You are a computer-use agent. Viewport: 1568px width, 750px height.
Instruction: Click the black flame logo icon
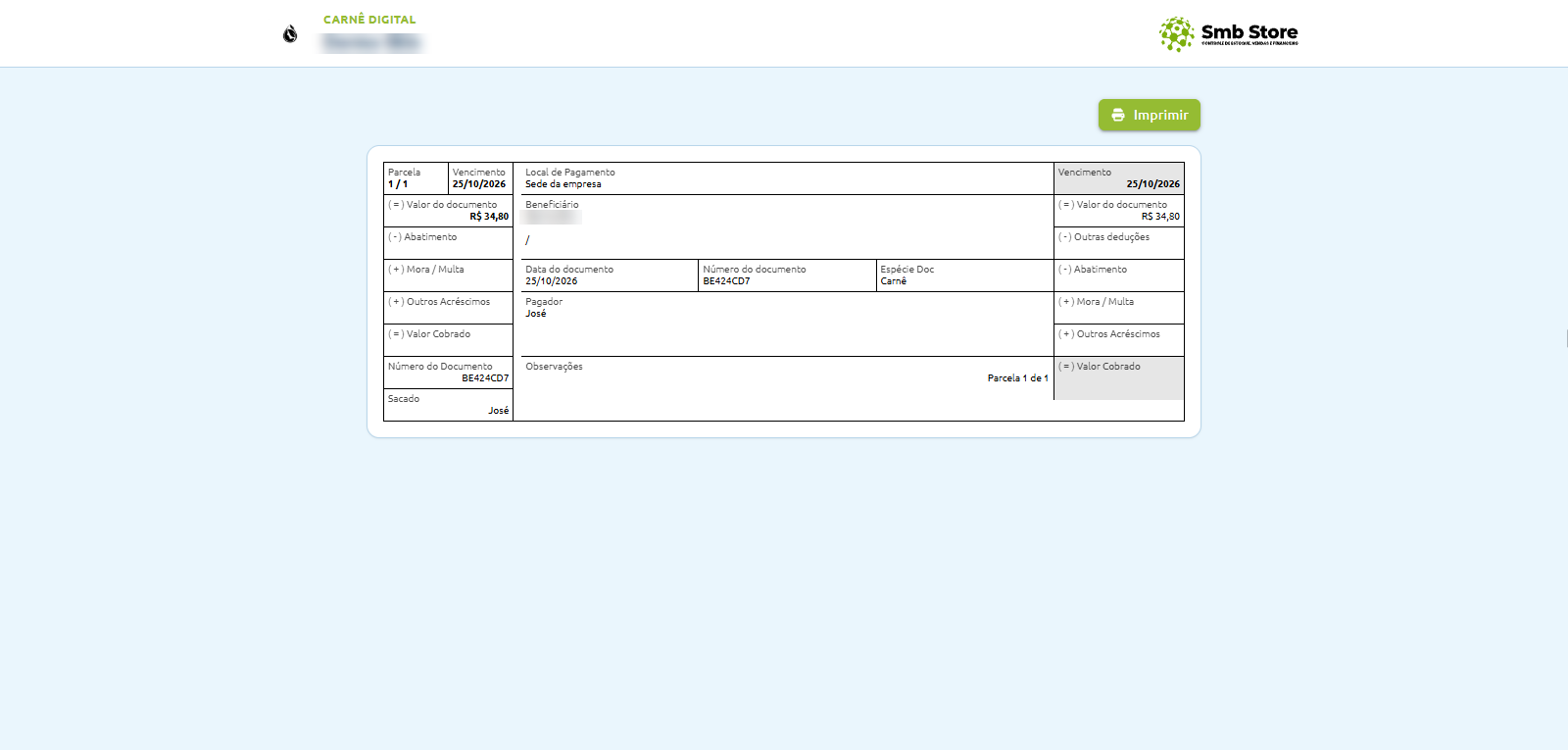pos(290,34)
